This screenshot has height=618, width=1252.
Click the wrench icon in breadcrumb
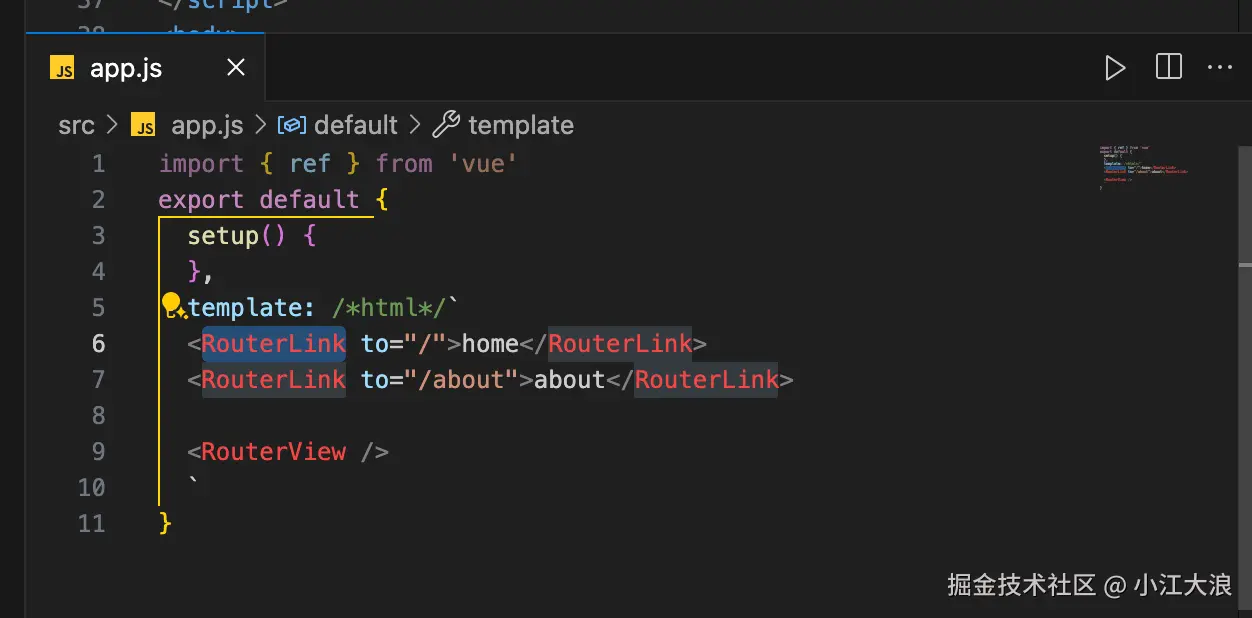tap(446, 125)
